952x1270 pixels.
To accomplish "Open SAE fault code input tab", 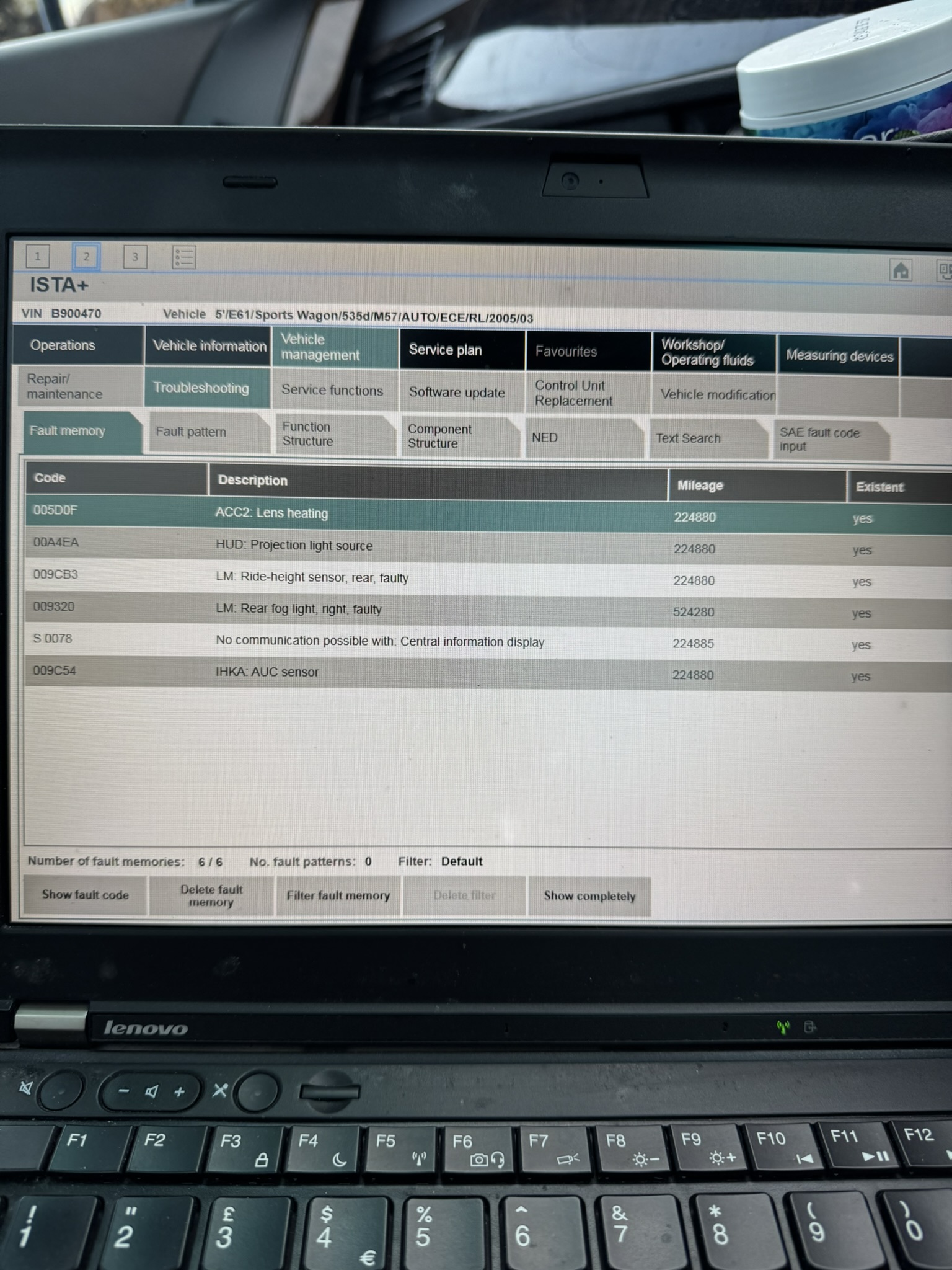I will tap(831, 440).
